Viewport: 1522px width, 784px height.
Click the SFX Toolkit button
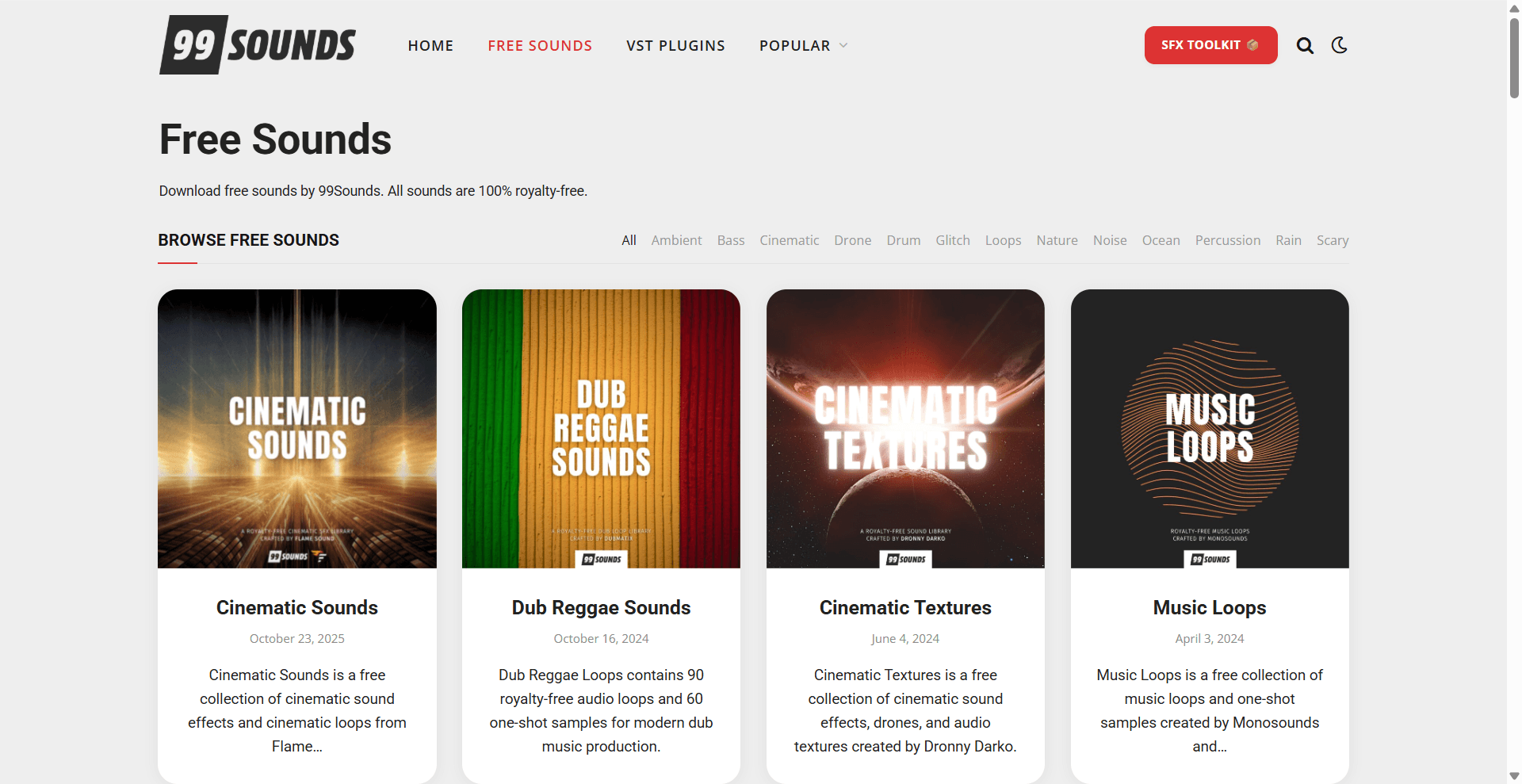click(x=1210, y=45)
